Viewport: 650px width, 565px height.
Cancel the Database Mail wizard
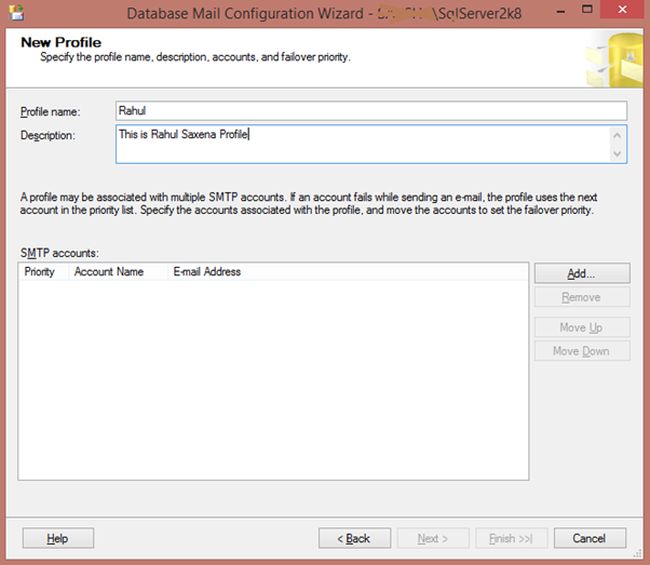click(589, 538)
